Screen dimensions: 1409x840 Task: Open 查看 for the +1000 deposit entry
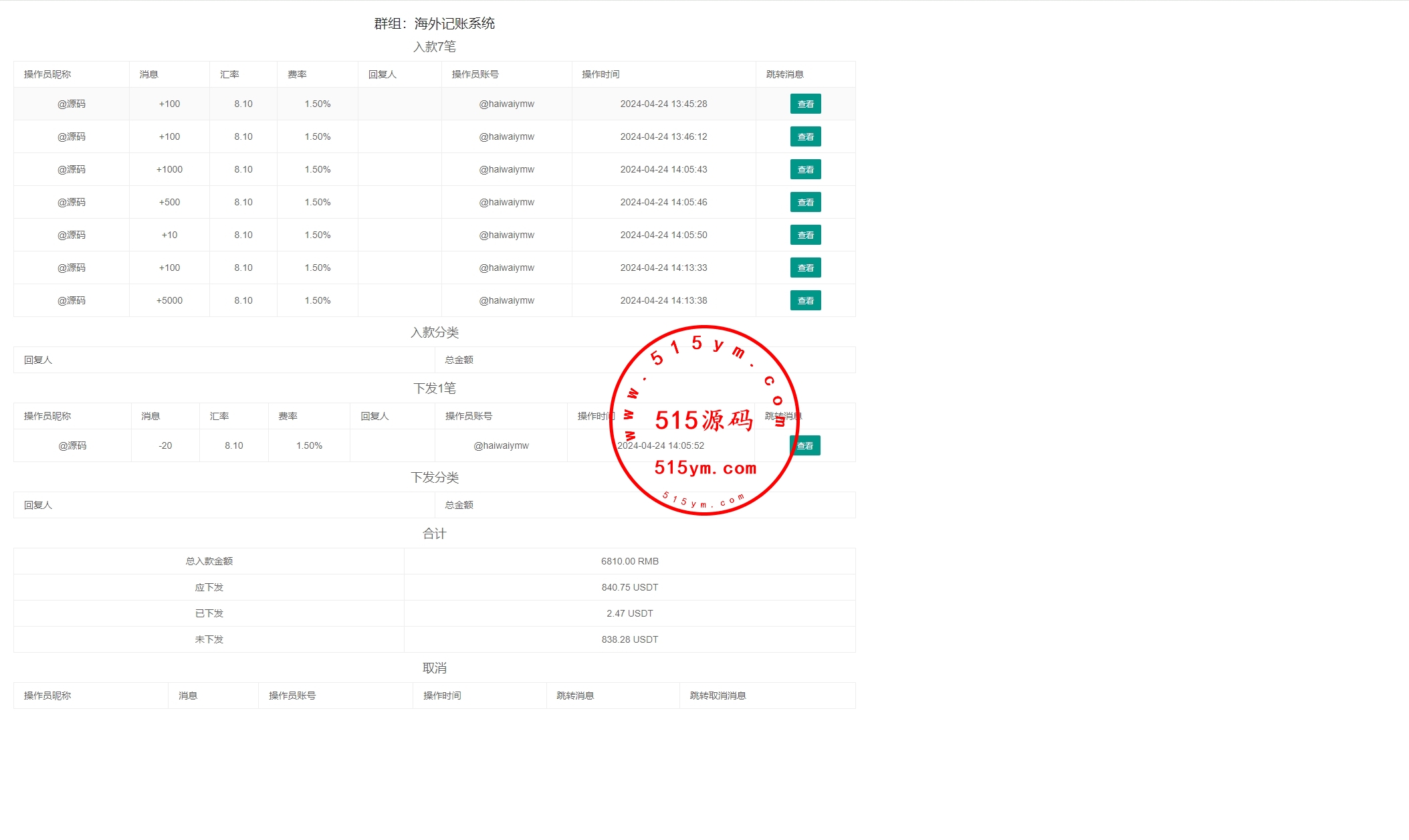[805, 169]
